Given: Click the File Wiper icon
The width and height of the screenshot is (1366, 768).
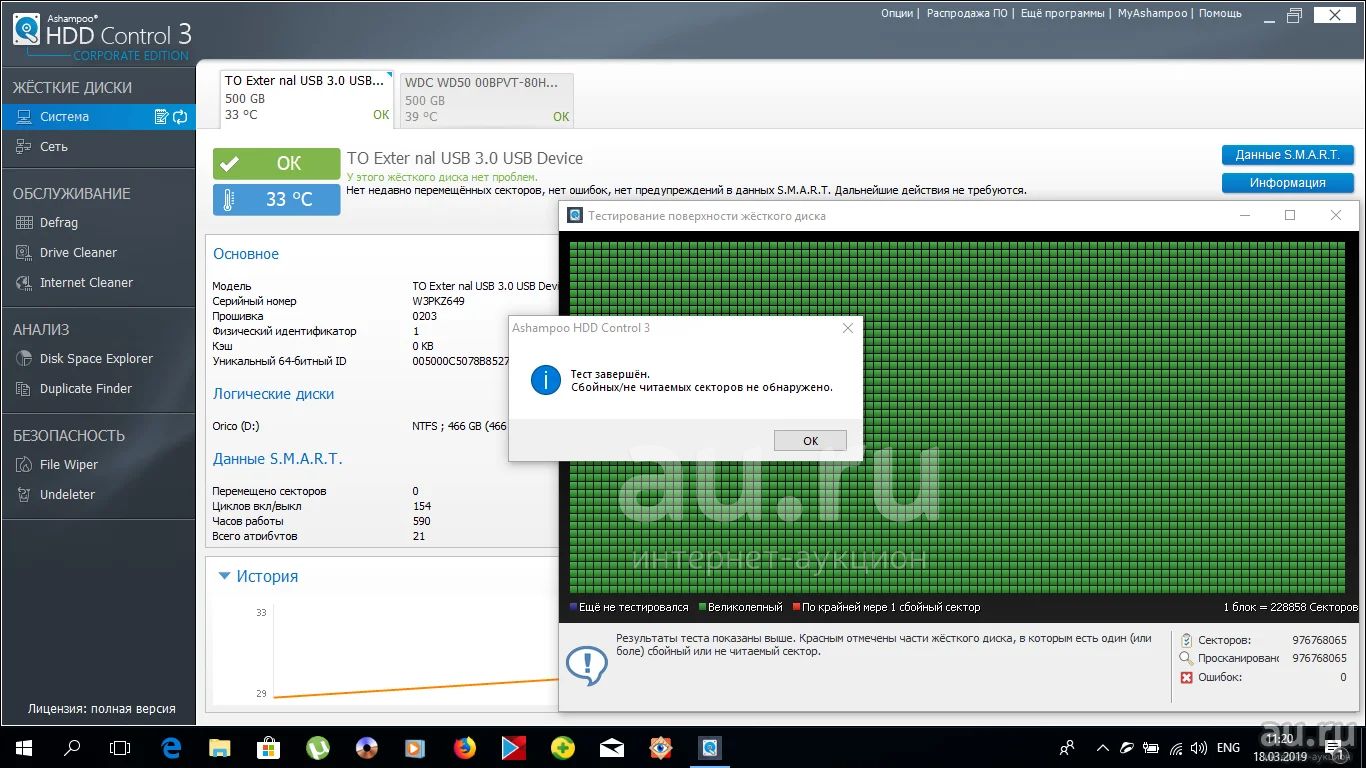Looking at the screenshot, I should tap(23, 465).
